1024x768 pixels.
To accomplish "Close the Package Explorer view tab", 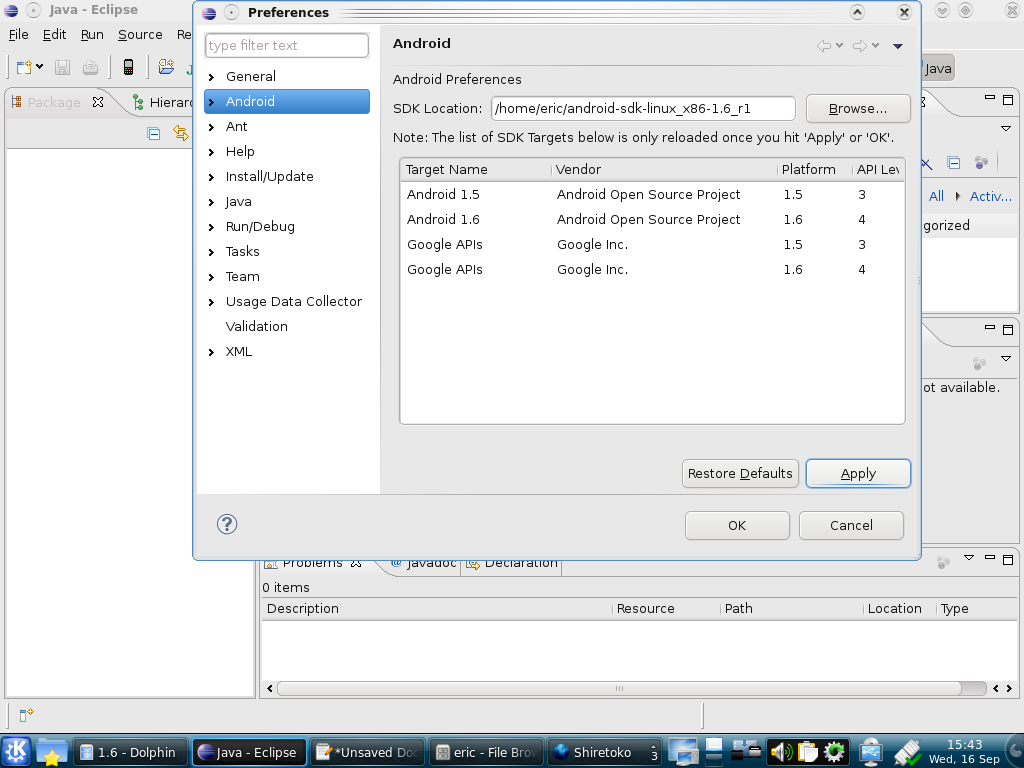I will tap(98, 102).
